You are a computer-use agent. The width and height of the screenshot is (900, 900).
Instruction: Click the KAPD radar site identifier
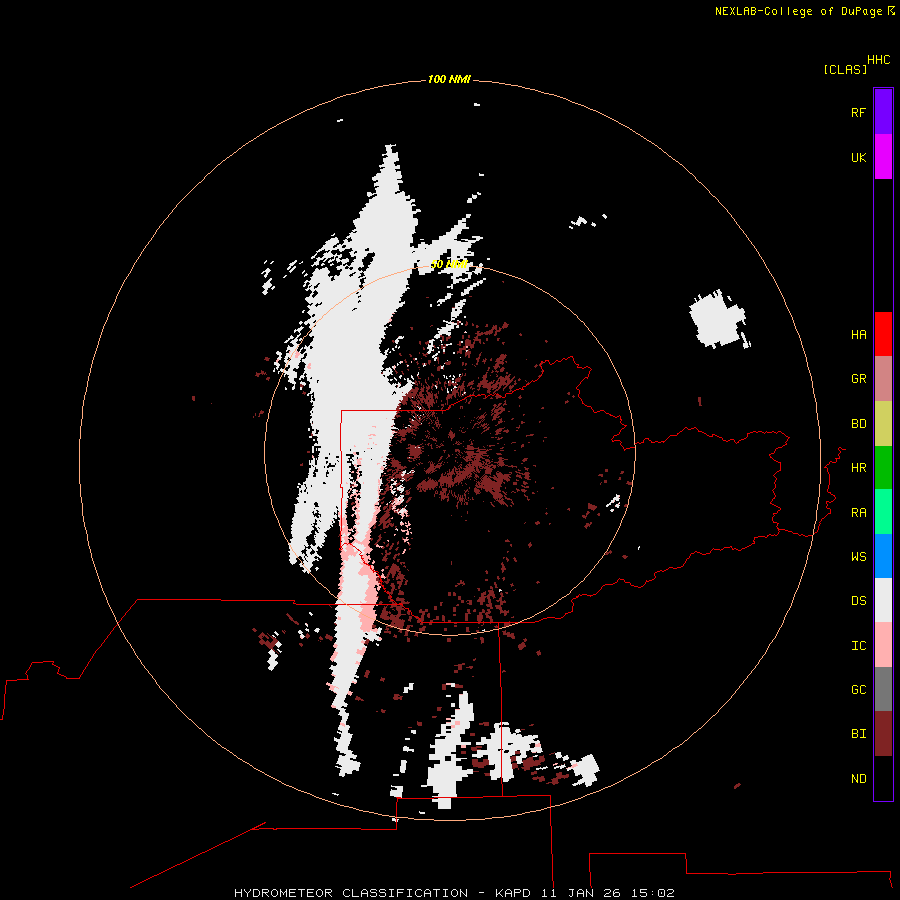pos(513,893)
